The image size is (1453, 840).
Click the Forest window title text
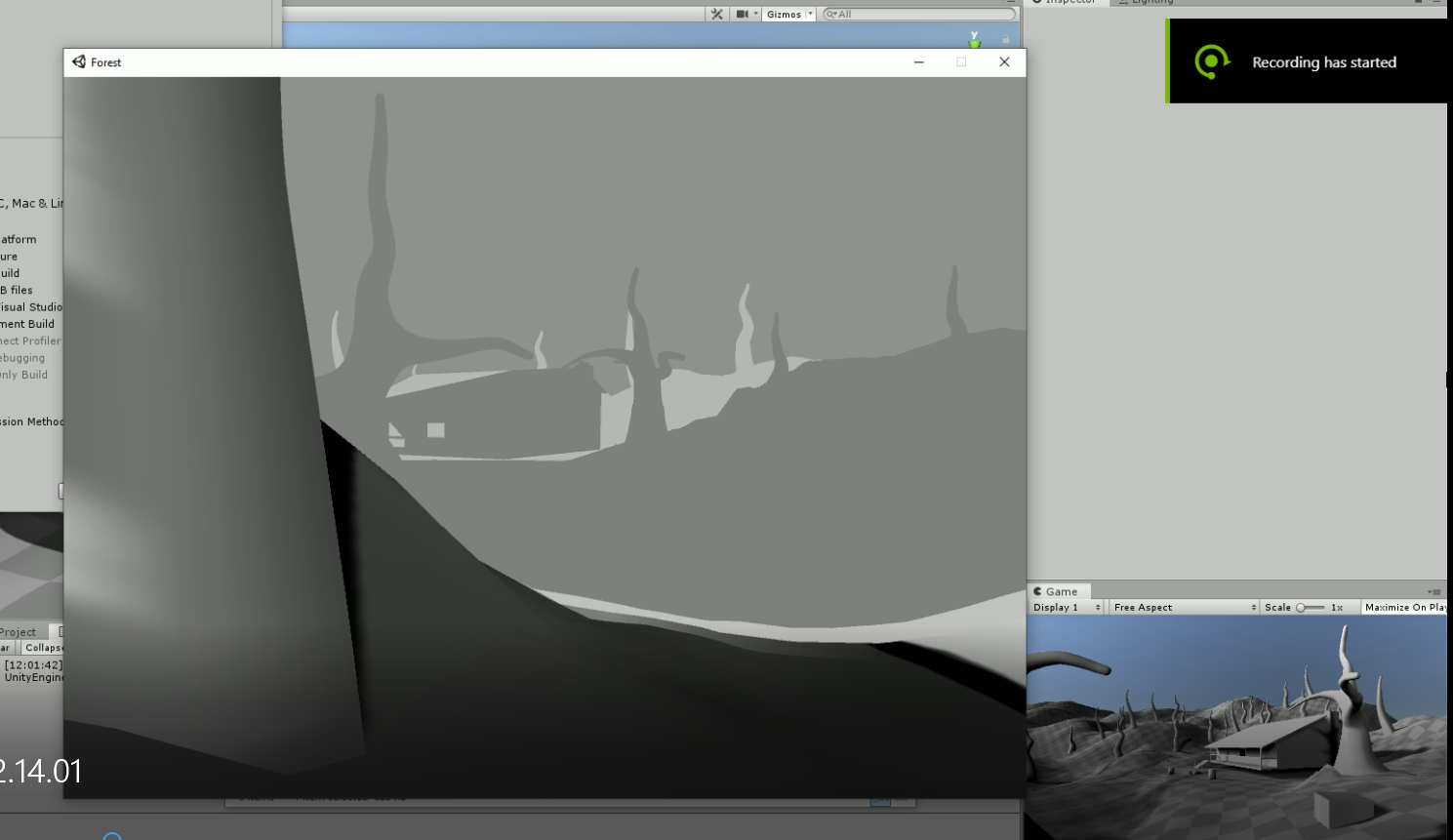pyautogui.click(x=106, y=62)
